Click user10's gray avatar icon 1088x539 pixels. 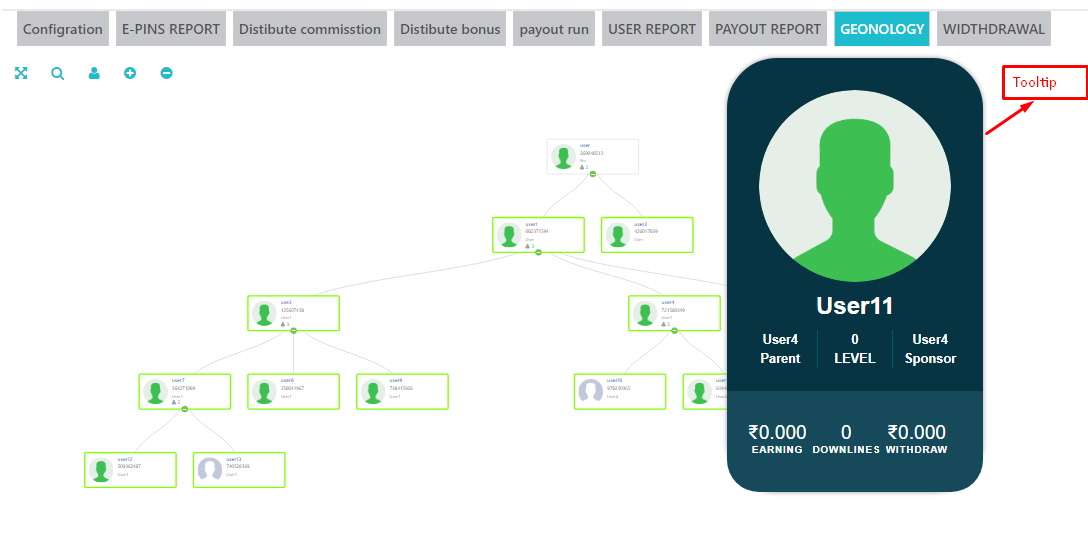click(x=591, y=391)
